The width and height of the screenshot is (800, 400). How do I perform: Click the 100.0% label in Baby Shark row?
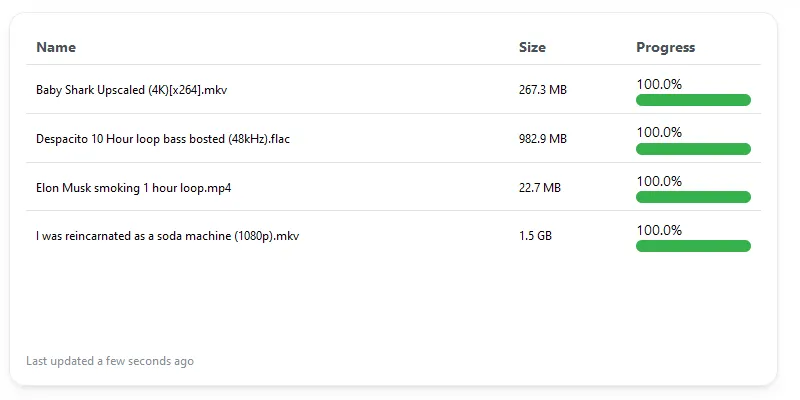tap(659, 84)
